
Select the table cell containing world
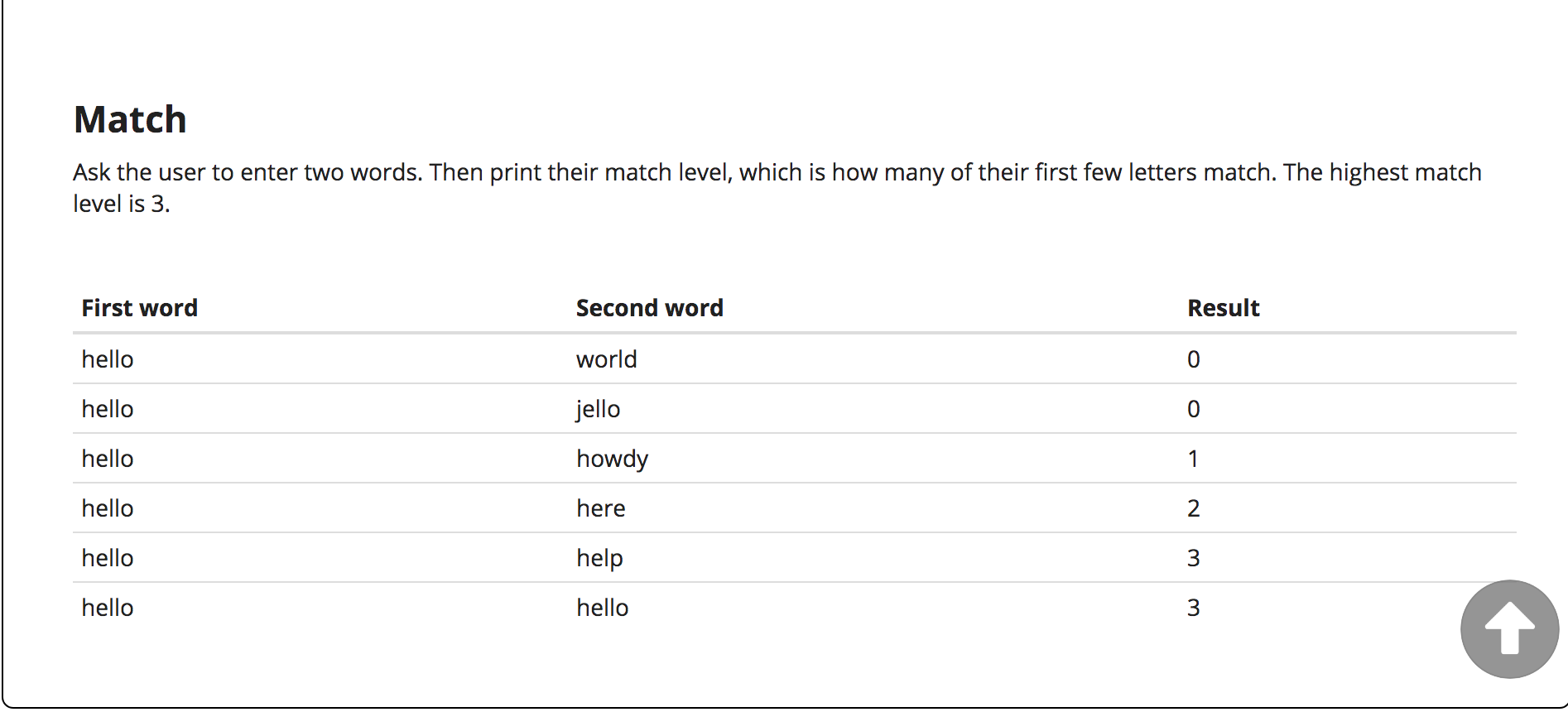606,358
